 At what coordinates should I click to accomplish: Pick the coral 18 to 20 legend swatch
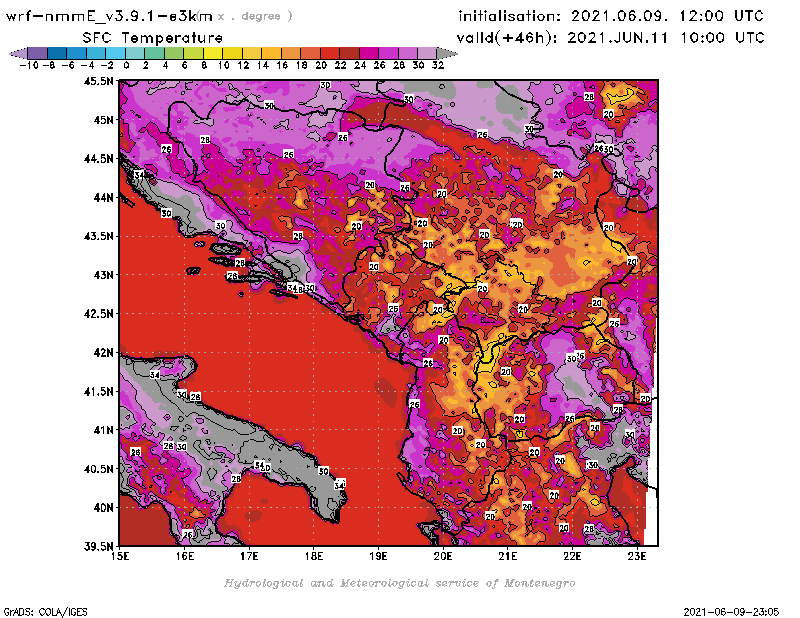[x=310, y=53]
